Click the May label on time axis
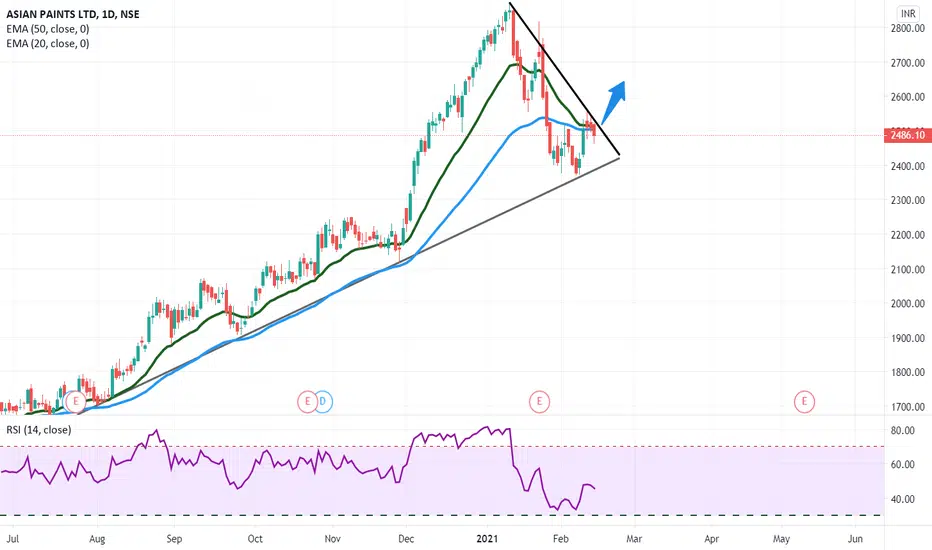 point(781,539)
